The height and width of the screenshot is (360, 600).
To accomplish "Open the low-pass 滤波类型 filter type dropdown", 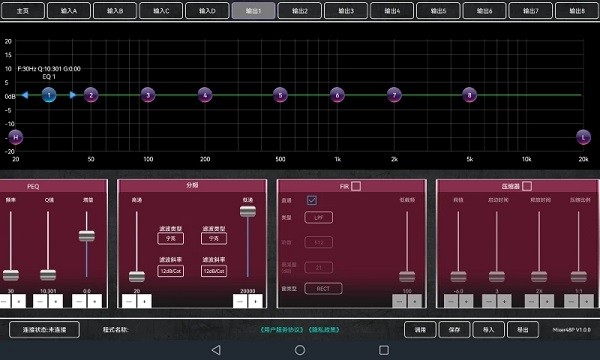I will (x=214, y=238).
